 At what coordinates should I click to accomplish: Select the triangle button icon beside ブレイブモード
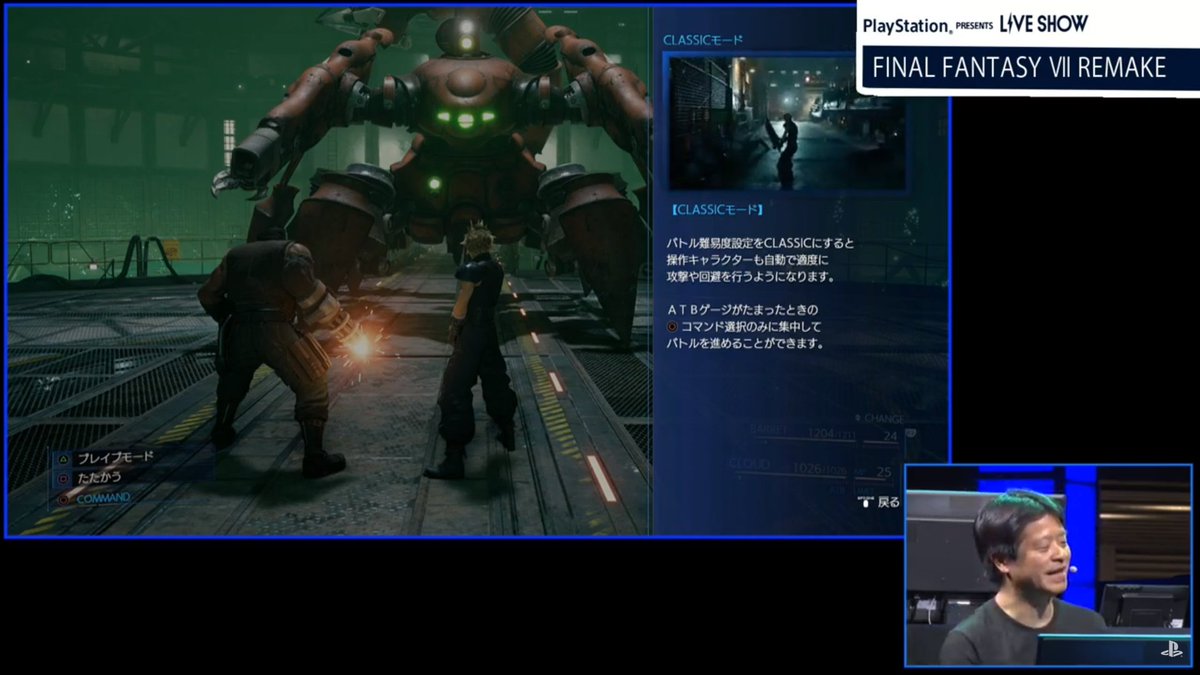[65, 457]
